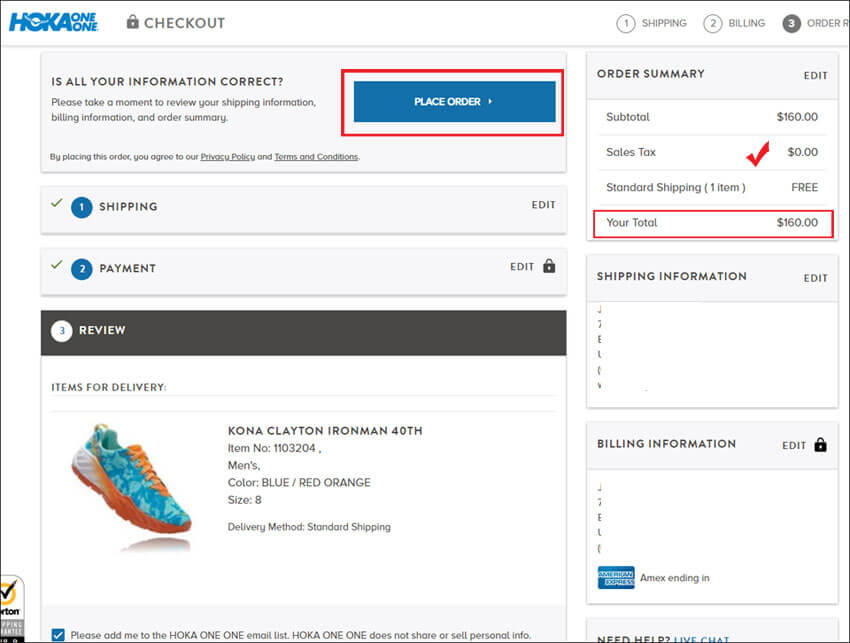Go to Shipping step in progress header

(652, 23)
